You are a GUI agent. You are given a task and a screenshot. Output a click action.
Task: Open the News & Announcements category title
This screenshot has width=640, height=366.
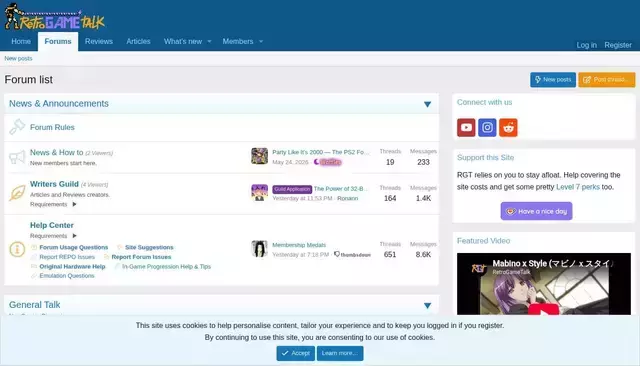59,104
